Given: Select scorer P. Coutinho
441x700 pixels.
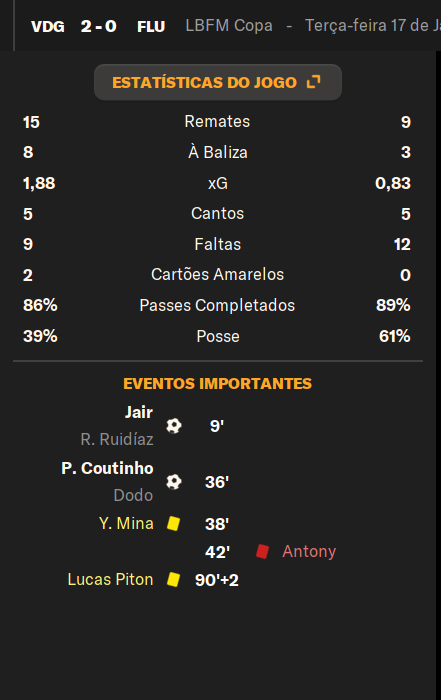Looking at the screenshot, I should click(108, 468).
